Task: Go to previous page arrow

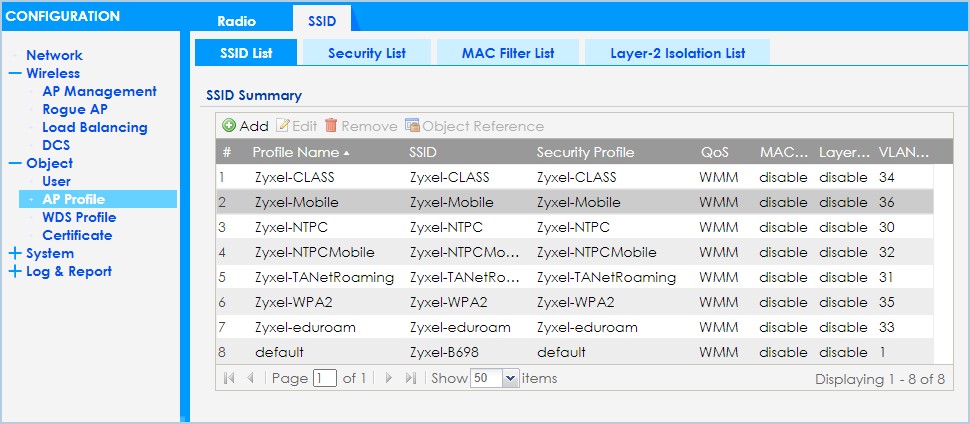Action: pyautogui.click(x=250, y=378)
